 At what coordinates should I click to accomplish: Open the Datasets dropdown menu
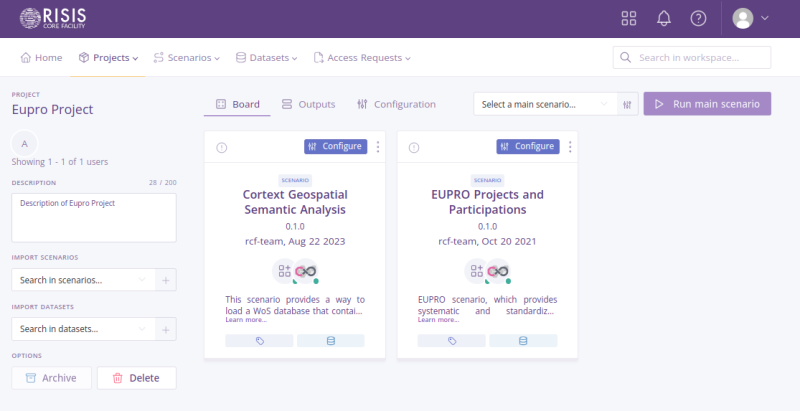click(x=267, y=58)
